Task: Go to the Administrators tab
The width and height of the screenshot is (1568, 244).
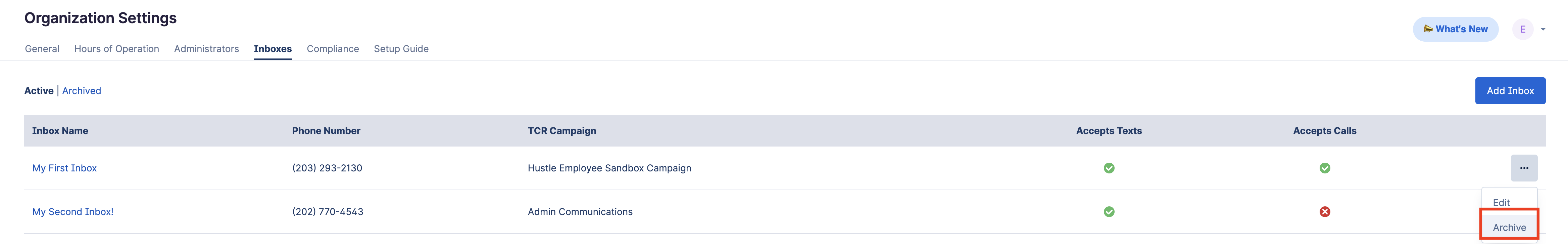Action: click(206, 49)
